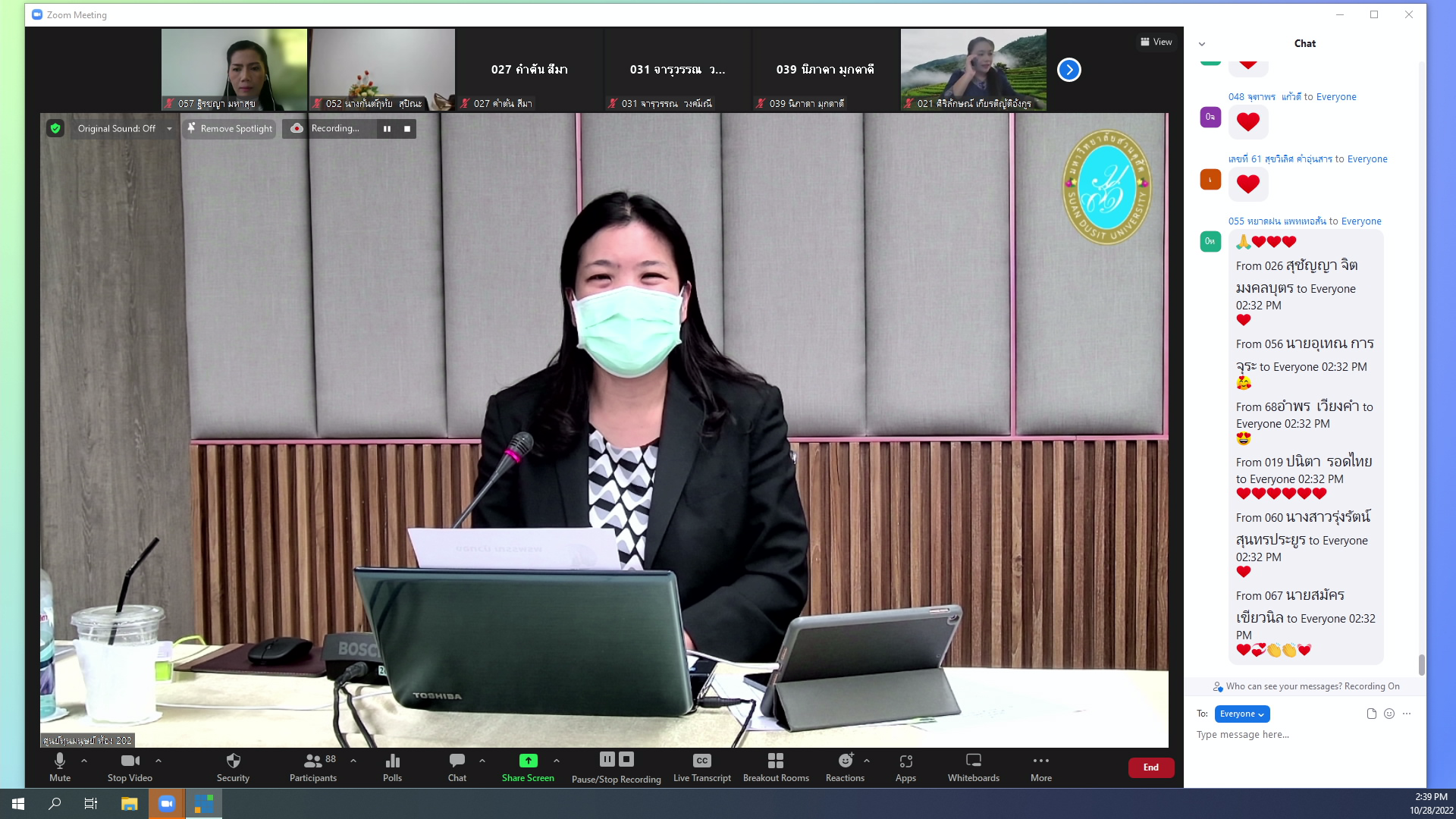Viewport: 1456px width, 819px height.
Task: Click the green Share Screen icon
Action: click(x=528, y=761)
